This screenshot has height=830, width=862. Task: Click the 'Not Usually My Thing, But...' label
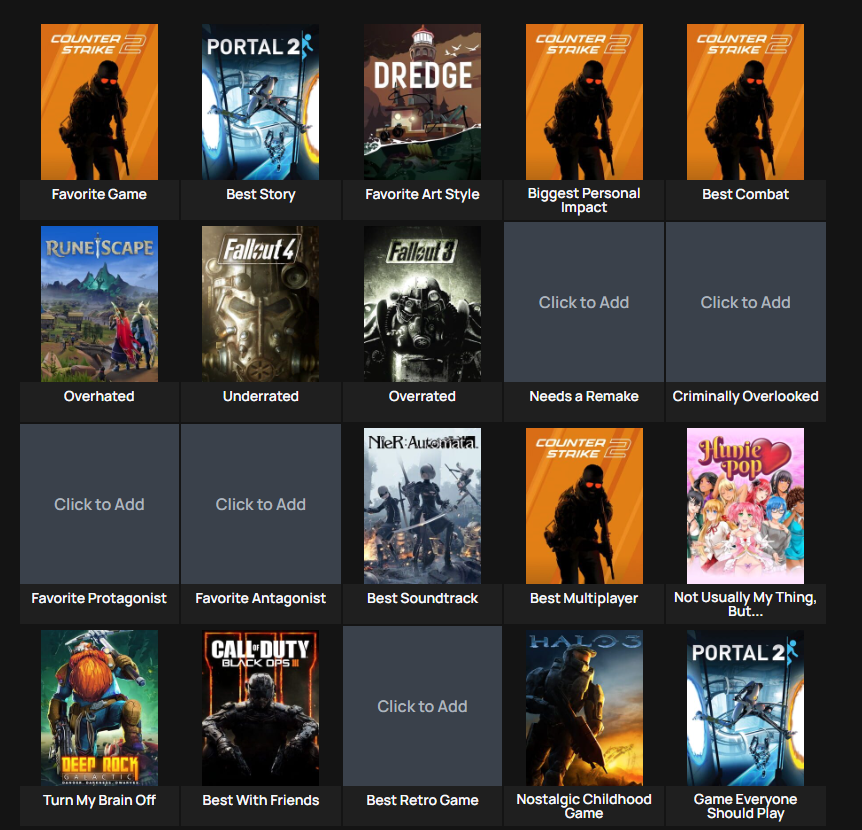pyautogui.click(x=745, y=604)
